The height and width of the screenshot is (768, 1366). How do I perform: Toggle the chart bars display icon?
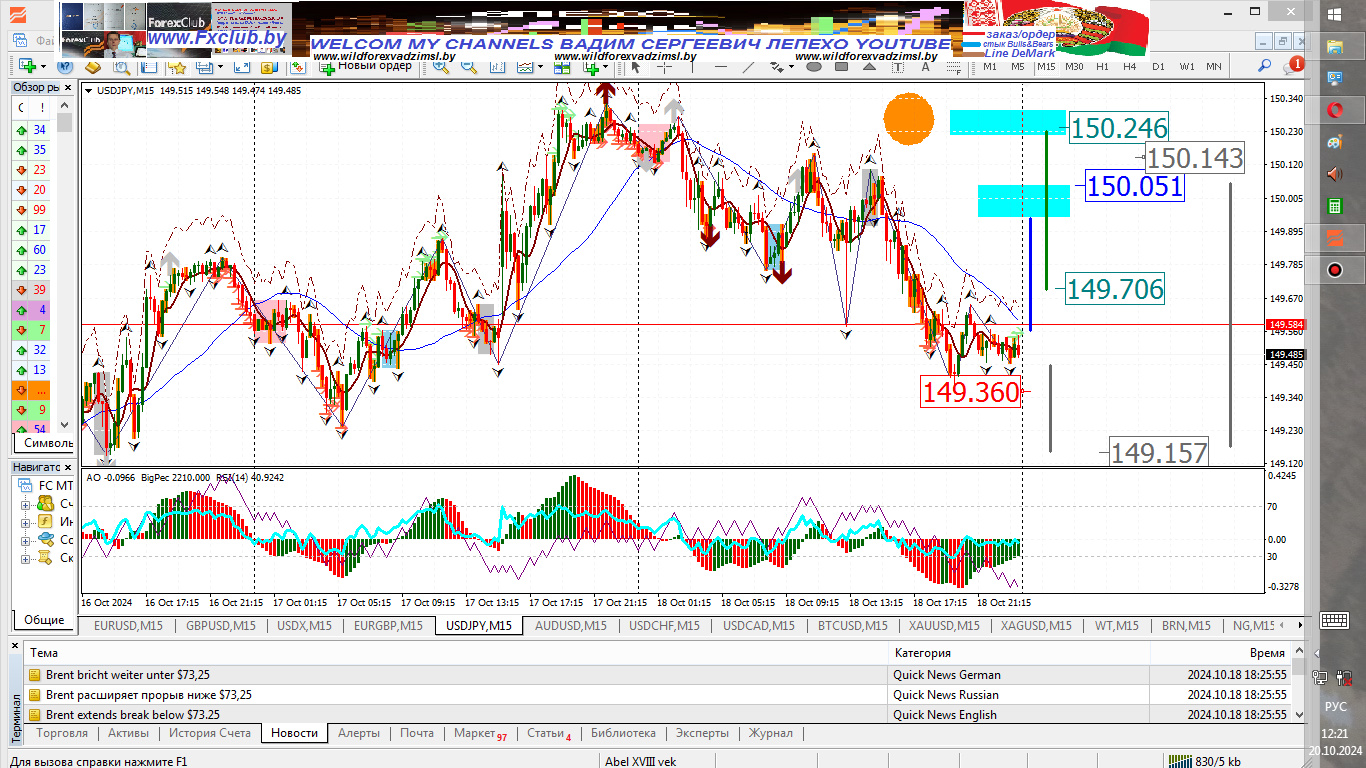[497, 67]
